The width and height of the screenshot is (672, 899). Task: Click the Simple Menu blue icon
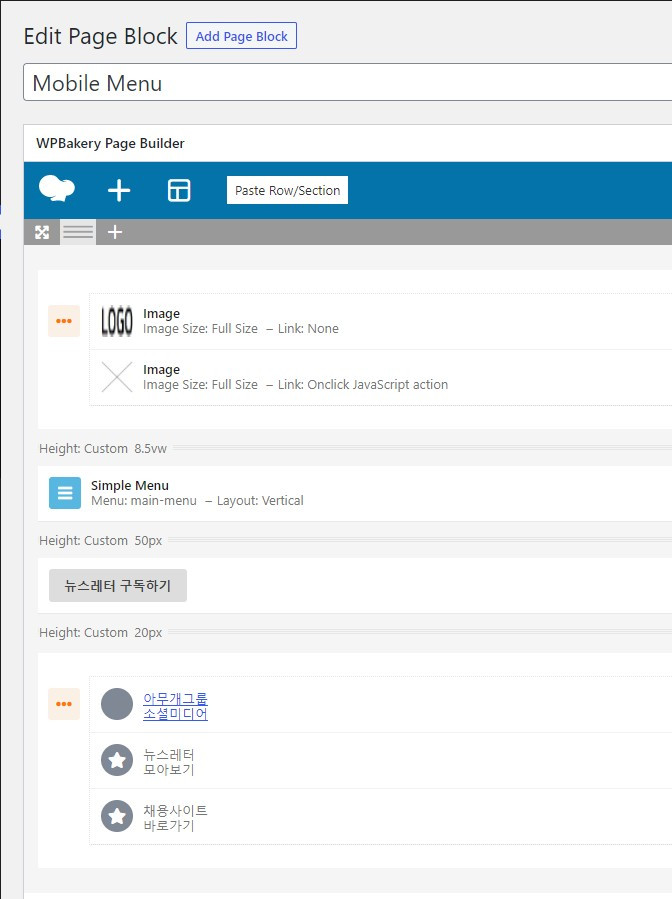coord(65,493)
